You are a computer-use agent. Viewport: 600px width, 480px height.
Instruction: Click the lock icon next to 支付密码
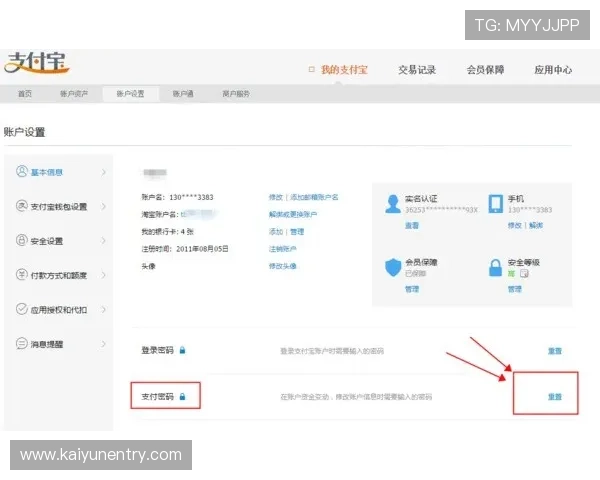click(183, 397)
